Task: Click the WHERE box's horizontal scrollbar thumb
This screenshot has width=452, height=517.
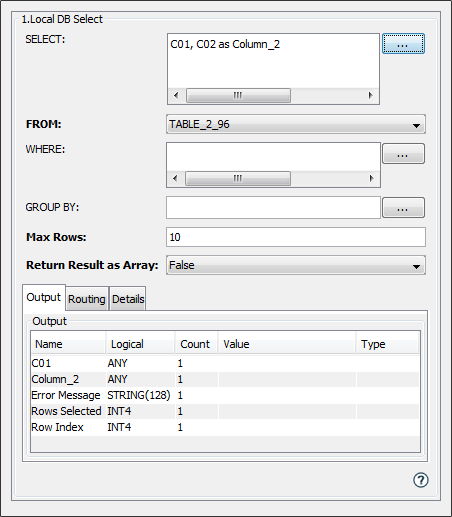Action: point(238,179)
